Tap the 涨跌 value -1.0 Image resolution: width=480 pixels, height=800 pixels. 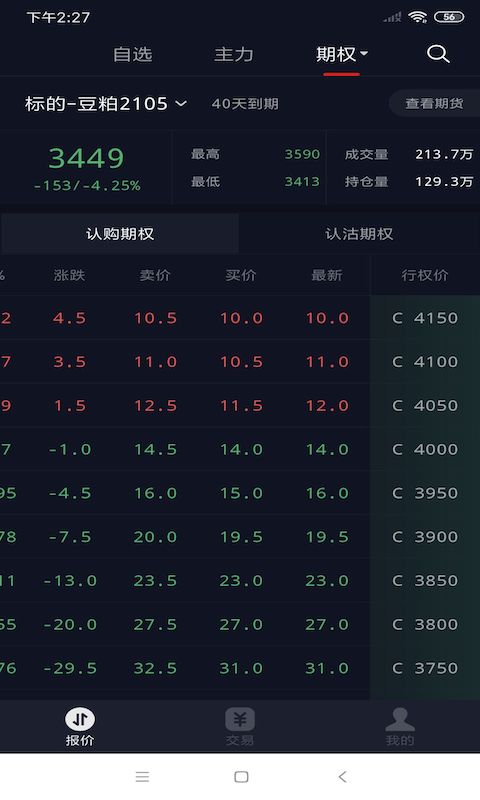(69, 449)
